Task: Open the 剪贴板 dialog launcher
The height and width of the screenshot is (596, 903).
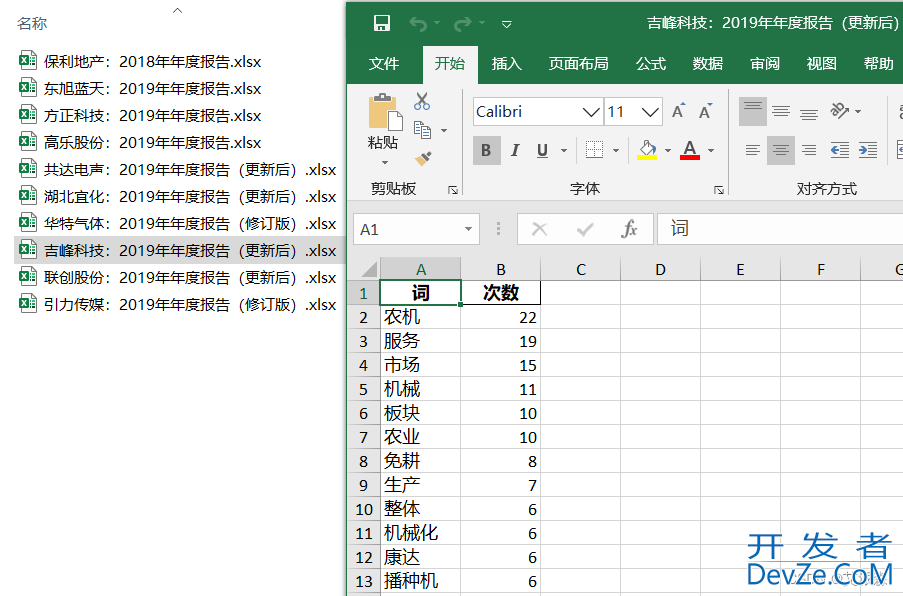Action: (453, 190)
